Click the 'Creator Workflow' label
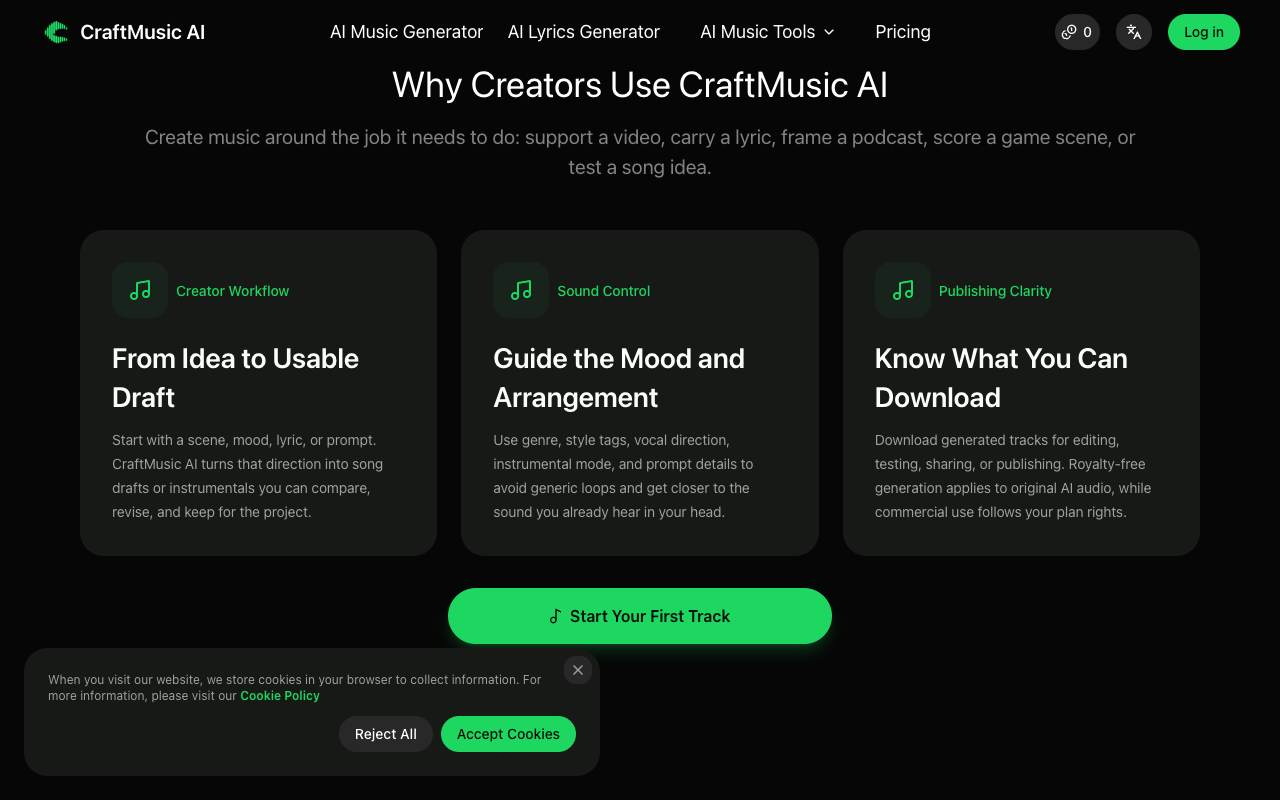 point(232,291)
